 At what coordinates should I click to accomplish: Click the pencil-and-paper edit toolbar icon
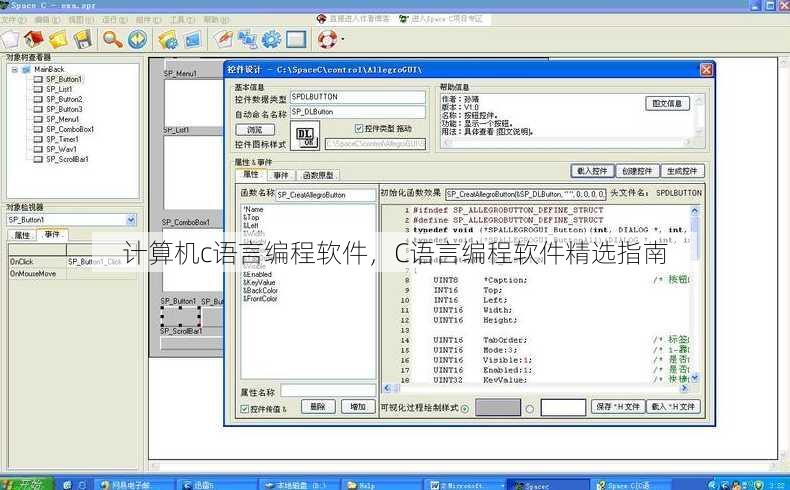point(223,39)
